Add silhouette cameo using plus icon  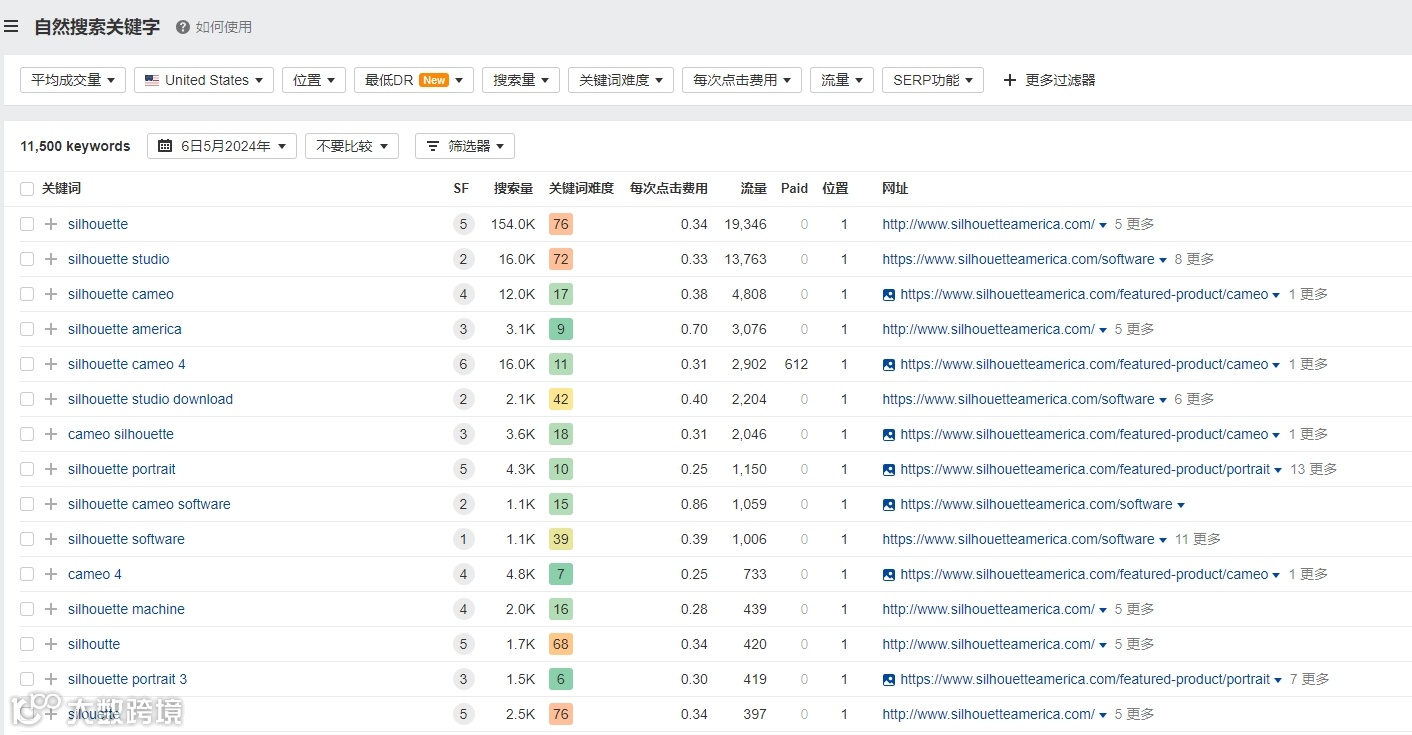[51, 294]
